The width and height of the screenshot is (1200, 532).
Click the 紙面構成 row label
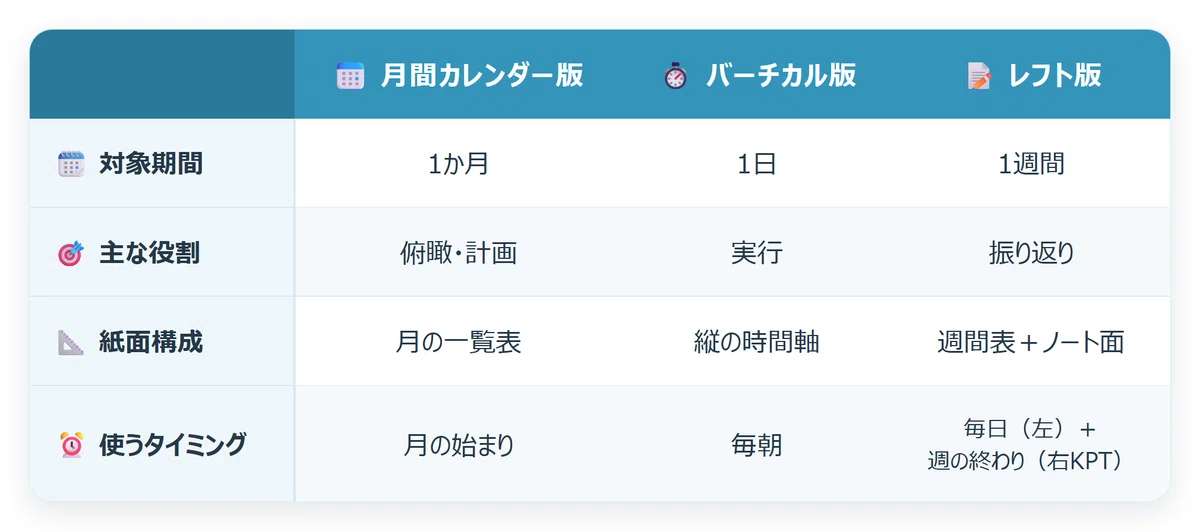pyautogui.click(x=151, y=342)
